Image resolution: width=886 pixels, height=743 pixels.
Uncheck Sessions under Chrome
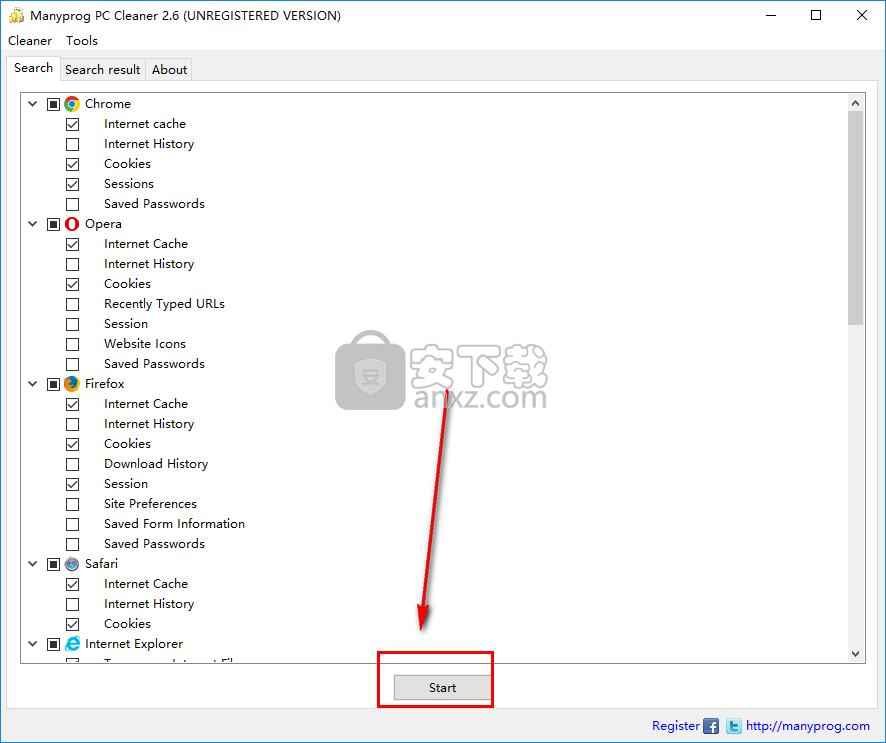pos(72,184)
